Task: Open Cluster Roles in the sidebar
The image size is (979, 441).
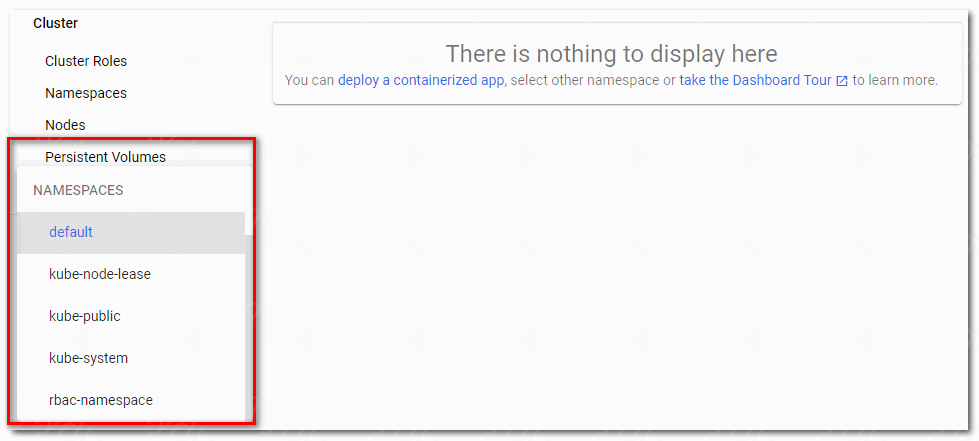Action: 86,61
